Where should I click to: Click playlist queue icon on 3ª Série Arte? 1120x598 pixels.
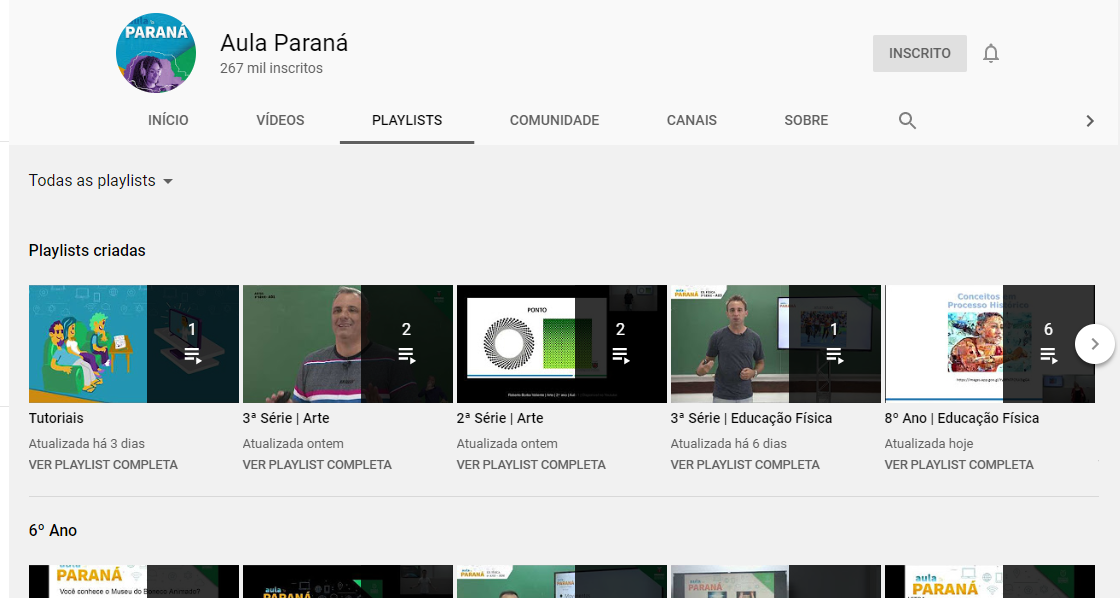pyautogui.click(x=406, y=355)
